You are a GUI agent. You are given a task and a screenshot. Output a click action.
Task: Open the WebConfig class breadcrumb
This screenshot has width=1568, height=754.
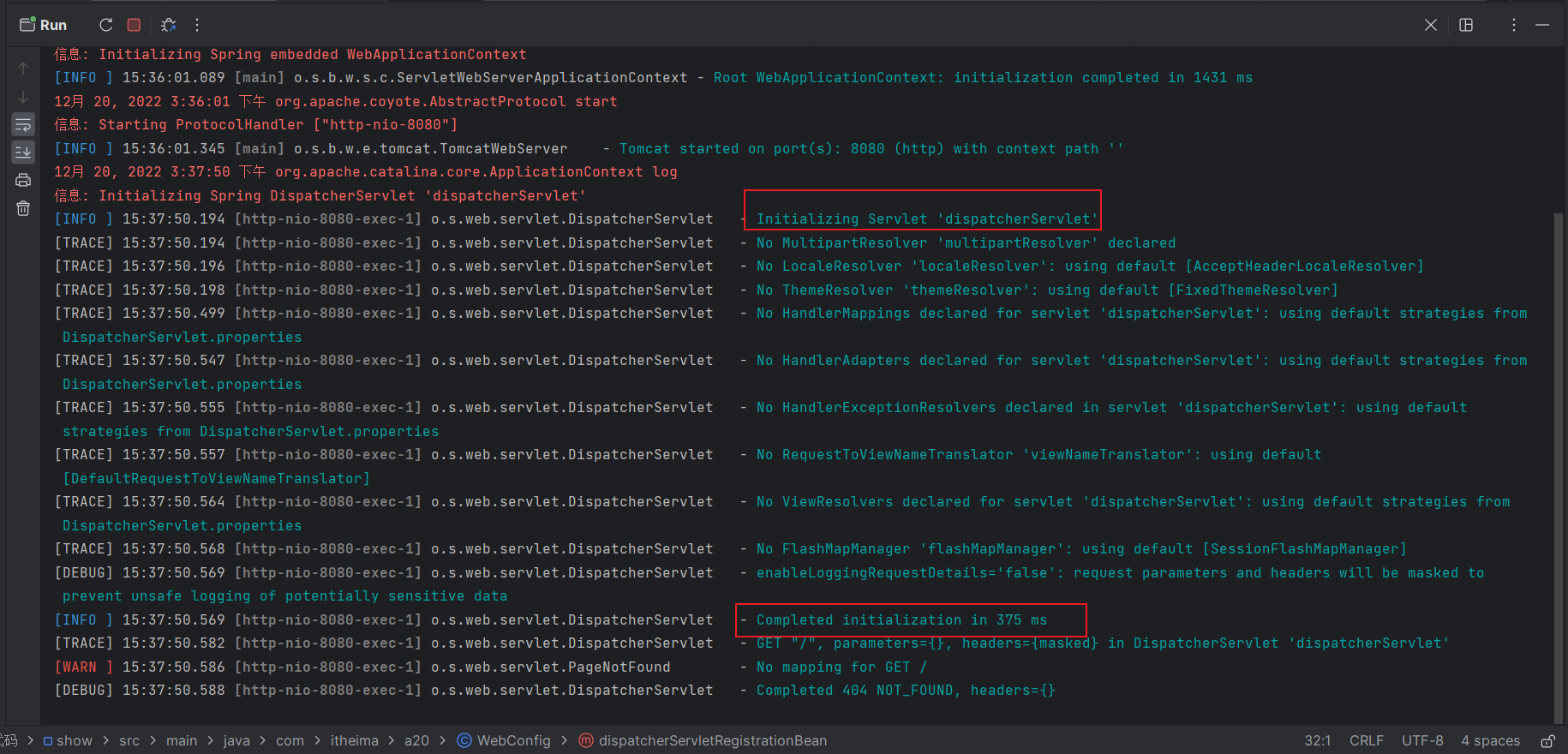pyautogui.click(x=504, y=740)
